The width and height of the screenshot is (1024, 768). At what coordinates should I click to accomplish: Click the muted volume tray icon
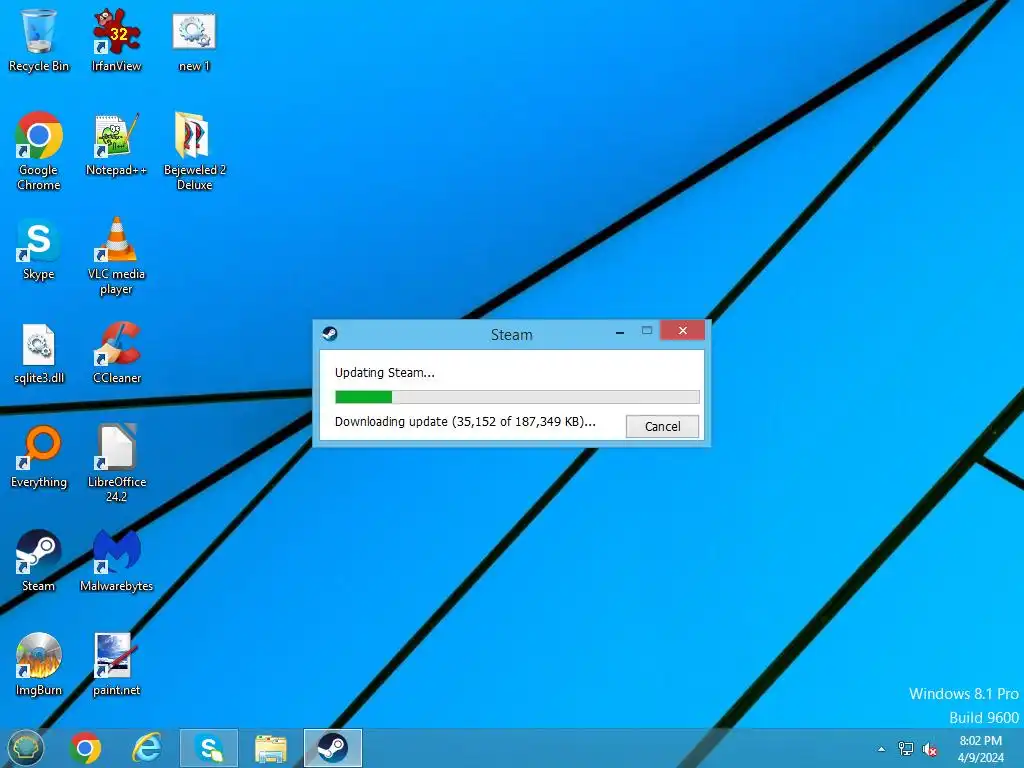(x=930, y=749)
